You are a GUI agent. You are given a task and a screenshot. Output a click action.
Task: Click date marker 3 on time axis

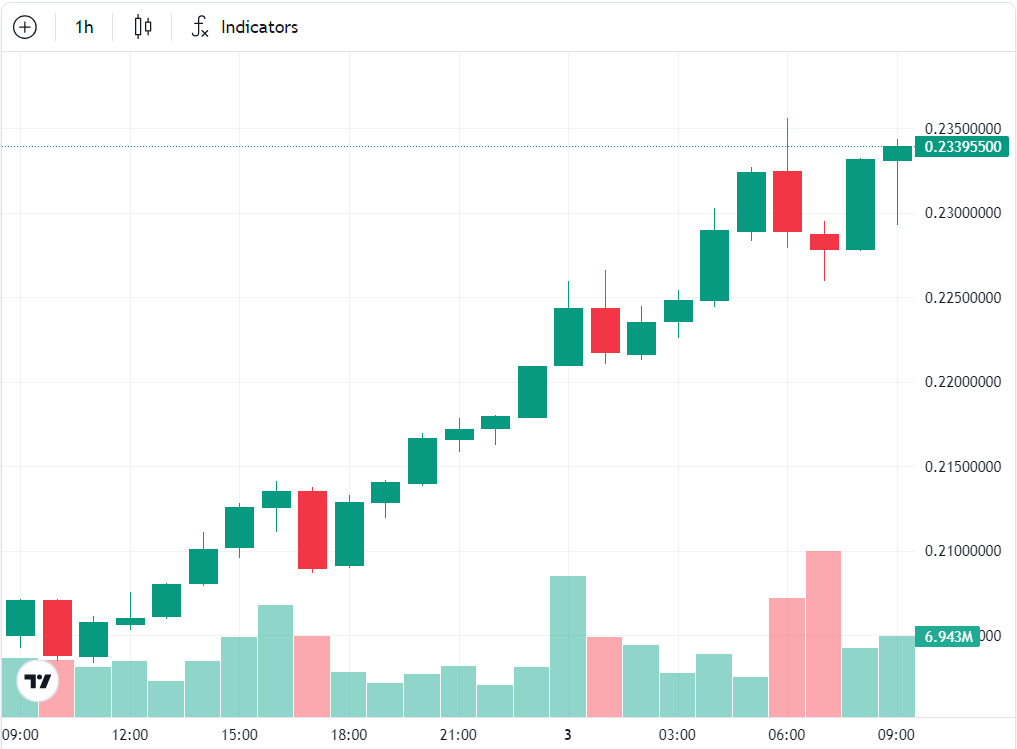[567, 735]
